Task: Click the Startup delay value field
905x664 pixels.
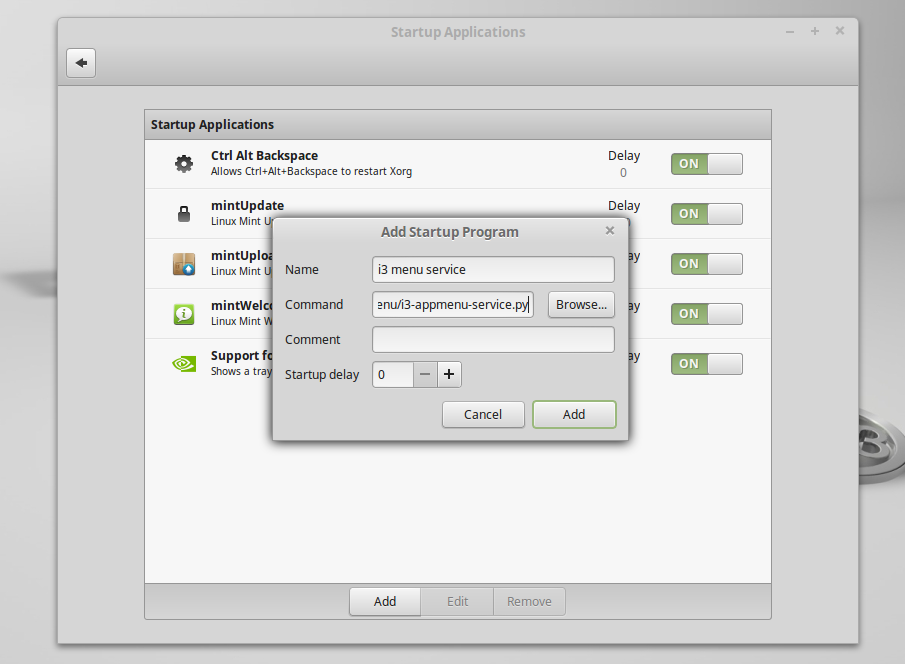Action: 393,375
